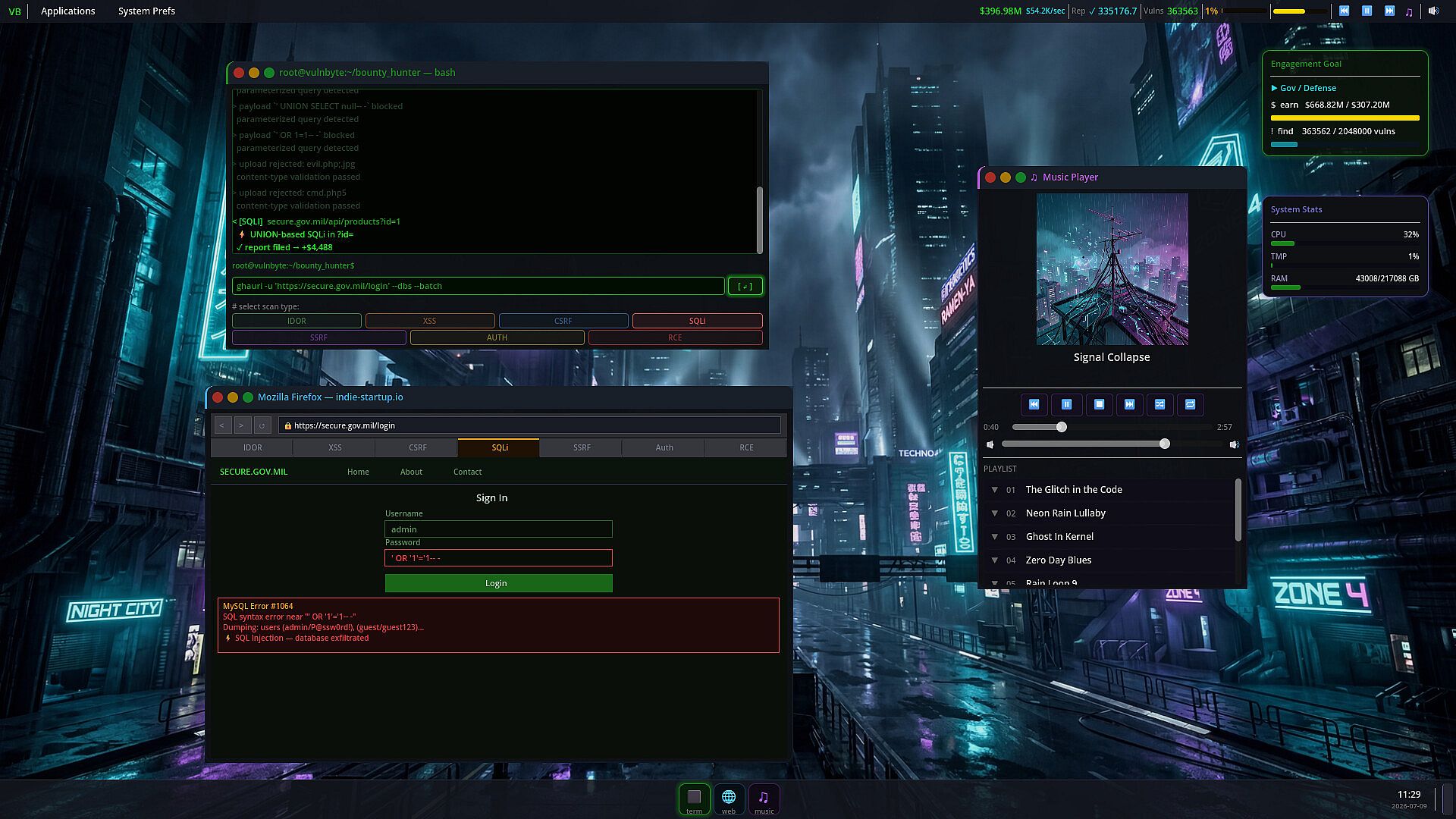1456x819 pixels.
Task: Open web browser icon in dock
Action: click(729, 799)
